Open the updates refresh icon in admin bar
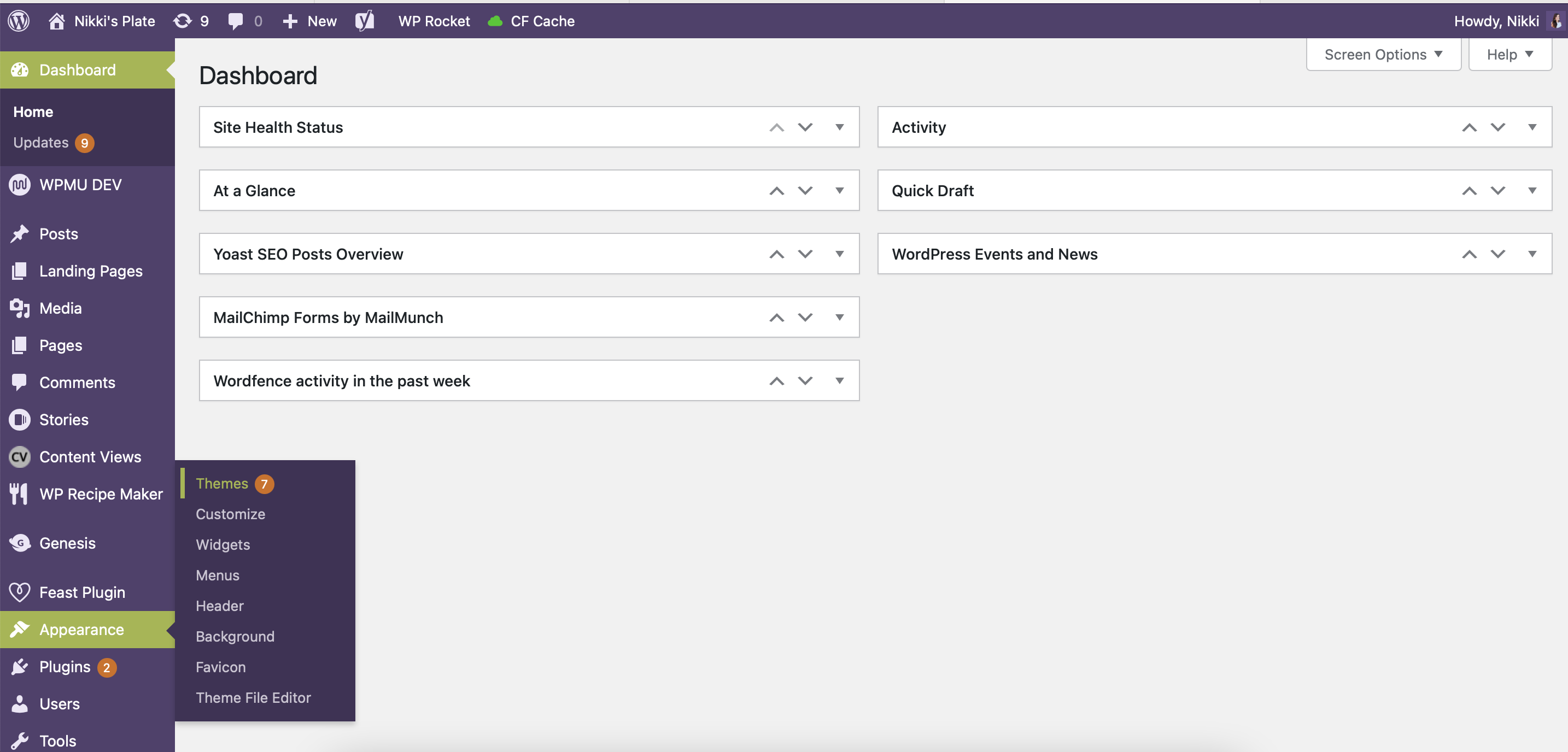1568x752 pixels. (x=182, y=21)
